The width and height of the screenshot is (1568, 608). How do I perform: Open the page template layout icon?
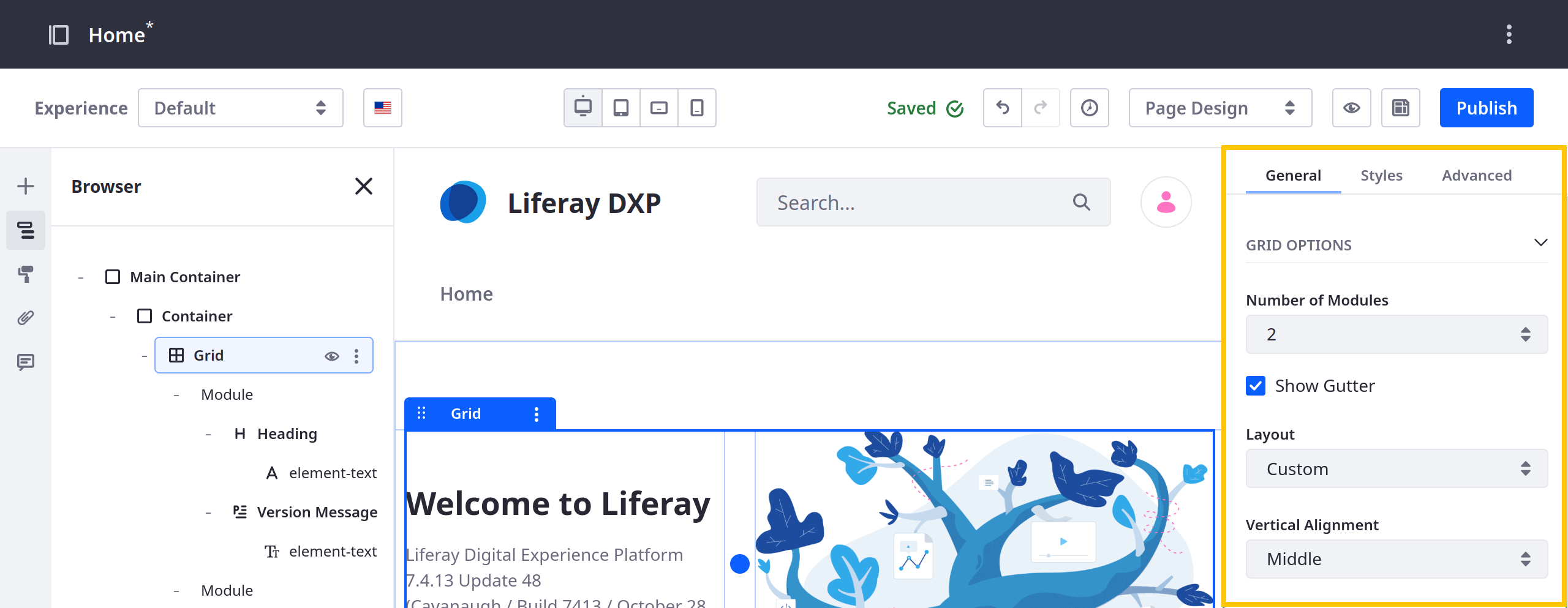click(x=1401, y=108)
